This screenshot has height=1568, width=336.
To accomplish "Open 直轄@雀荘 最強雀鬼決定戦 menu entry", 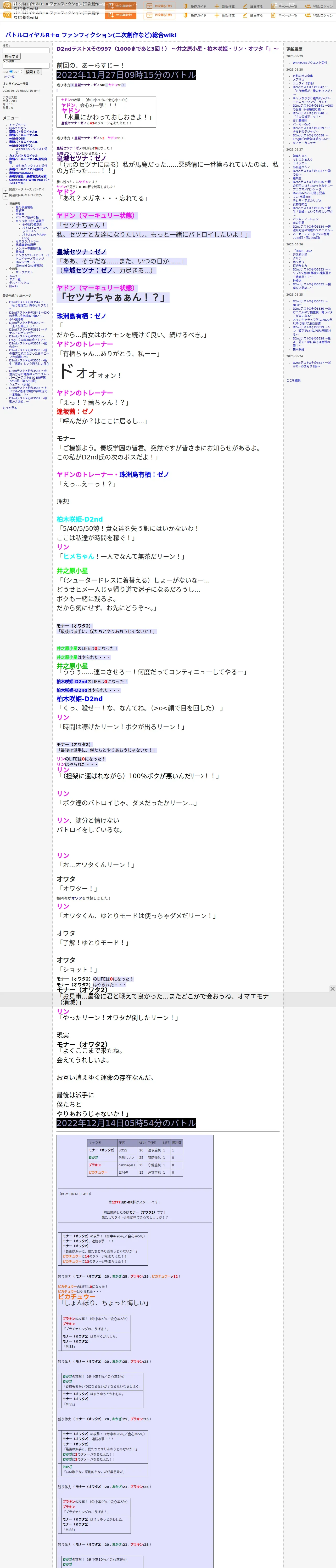I will 27,176.
